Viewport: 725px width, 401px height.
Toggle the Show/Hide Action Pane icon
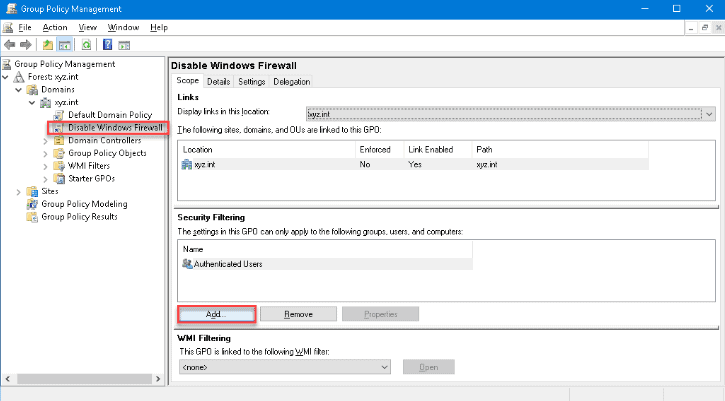(x=124, y=45)
